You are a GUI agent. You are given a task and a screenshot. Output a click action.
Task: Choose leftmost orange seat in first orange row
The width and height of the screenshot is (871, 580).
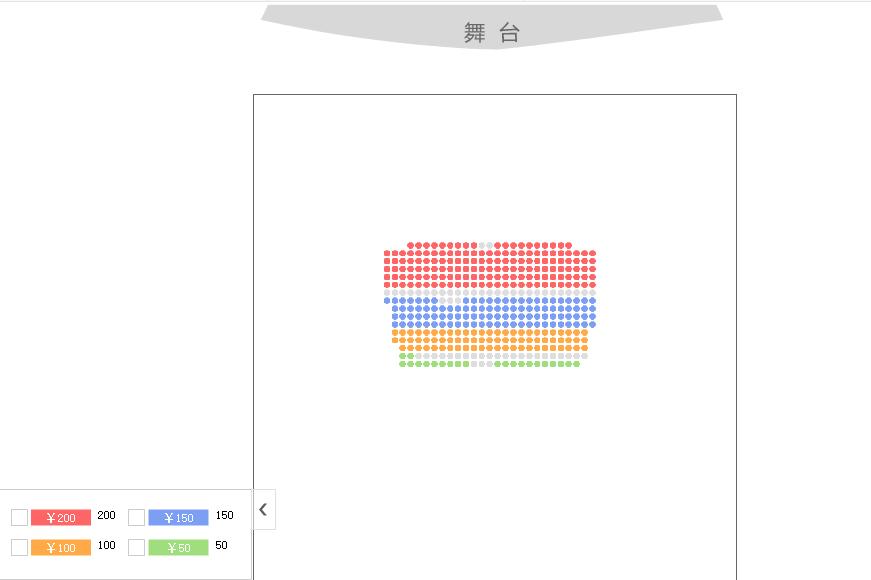click(395, 332)
